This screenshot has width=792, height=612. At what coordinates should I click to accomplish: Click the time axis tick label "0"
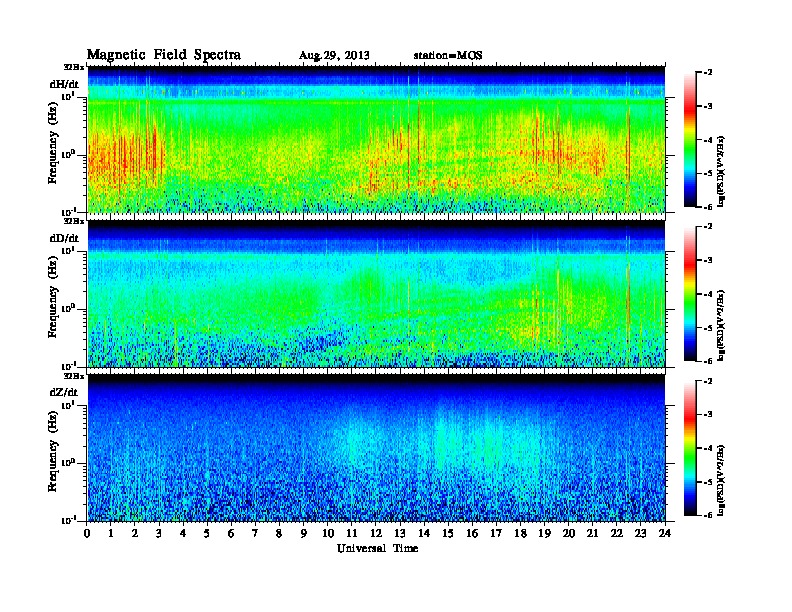click(x=87, y=534)
